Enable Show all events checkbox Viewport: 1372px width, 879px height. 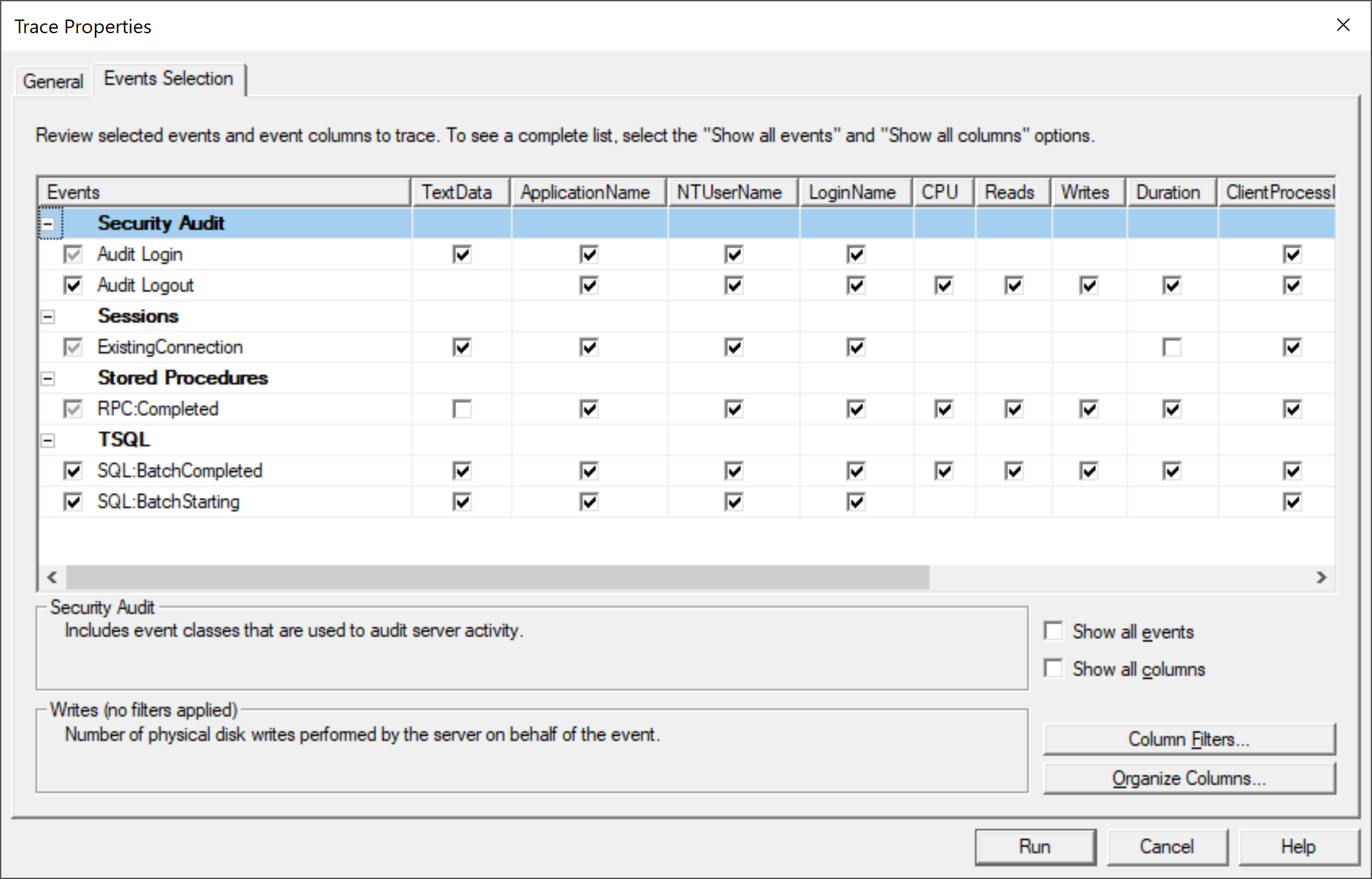click(x=1053, y=631)
